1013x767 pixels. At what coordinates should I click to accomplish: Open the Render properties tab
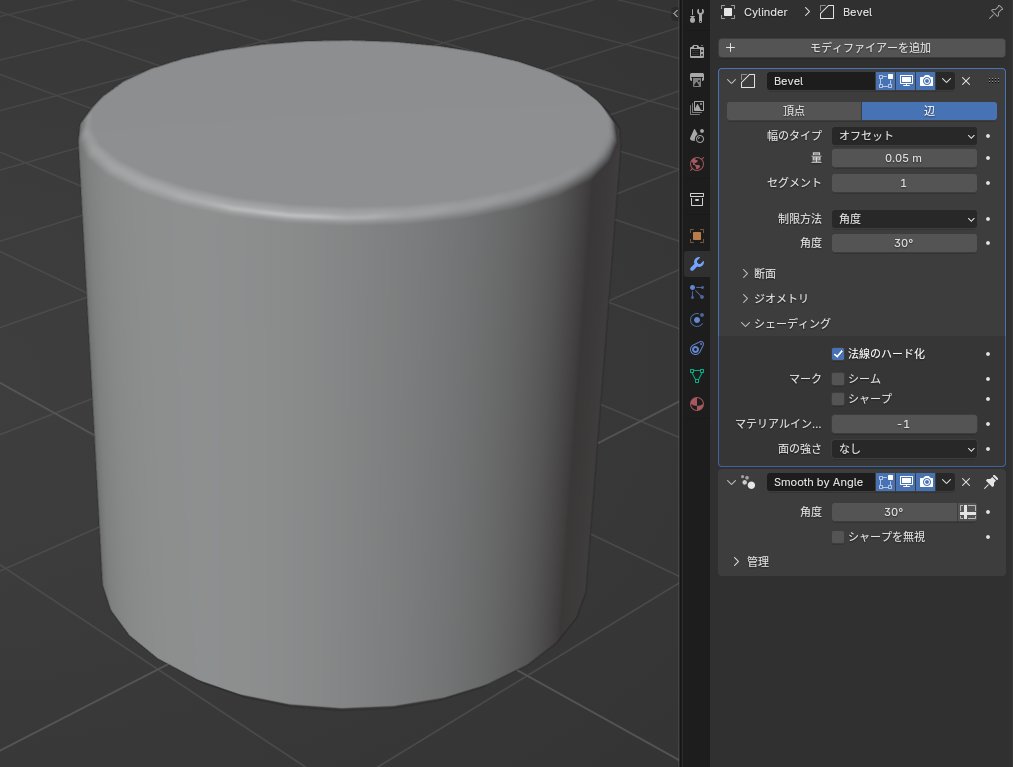(x=696, y=51)
